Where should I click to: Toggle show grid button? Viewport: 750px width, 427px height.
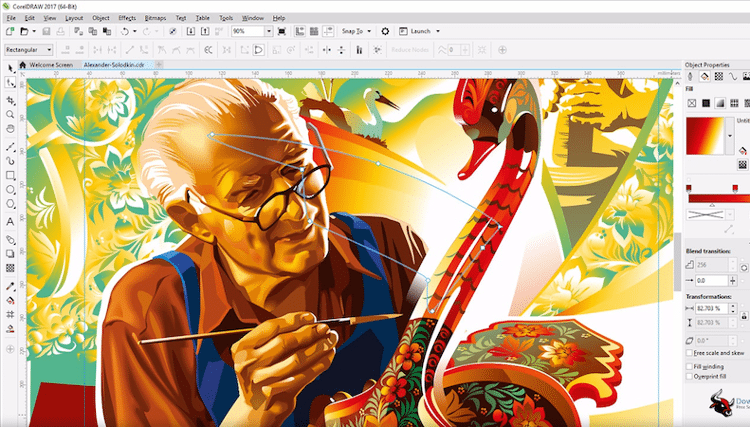314,31
